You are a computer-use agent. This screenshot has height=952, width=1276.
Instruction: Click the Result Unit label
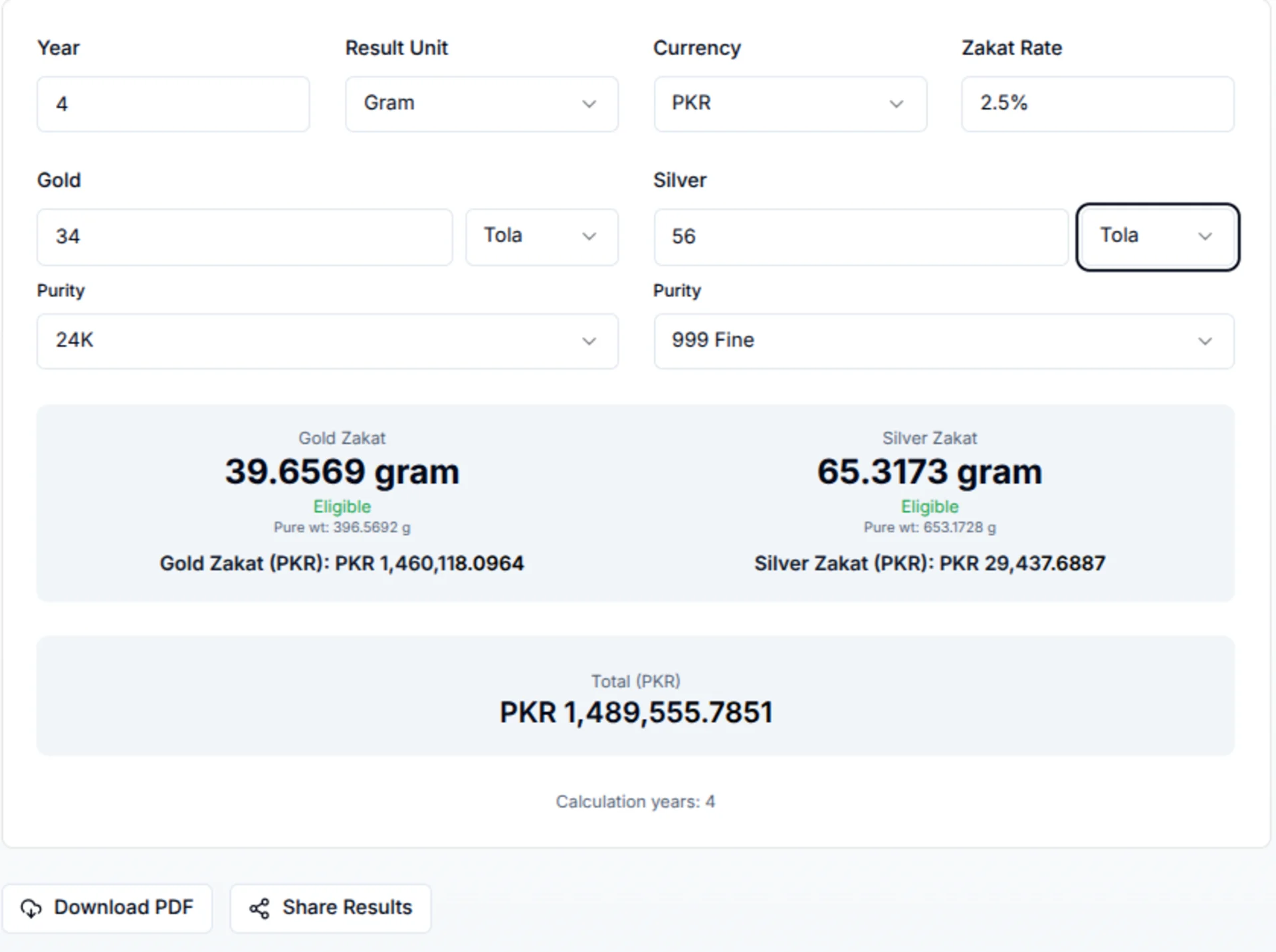click(x=397, y=48)
